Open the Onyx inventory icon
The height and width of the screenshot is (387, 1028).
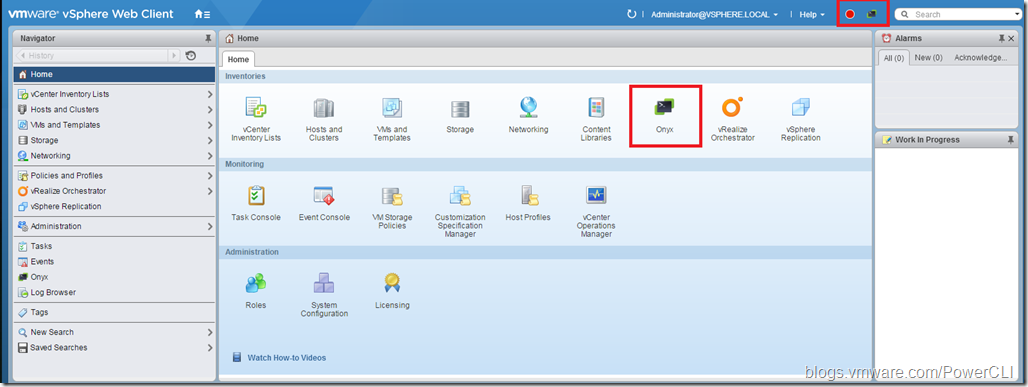point(664,116)
